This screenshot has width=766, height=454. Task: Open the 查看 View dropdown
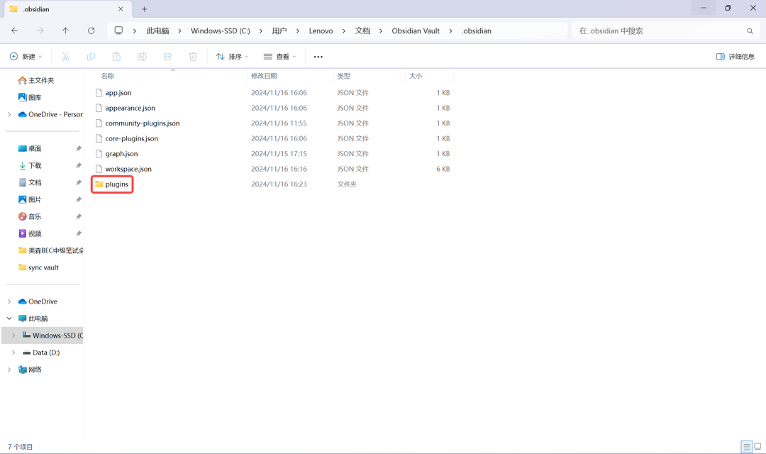[x=280, y=57]
